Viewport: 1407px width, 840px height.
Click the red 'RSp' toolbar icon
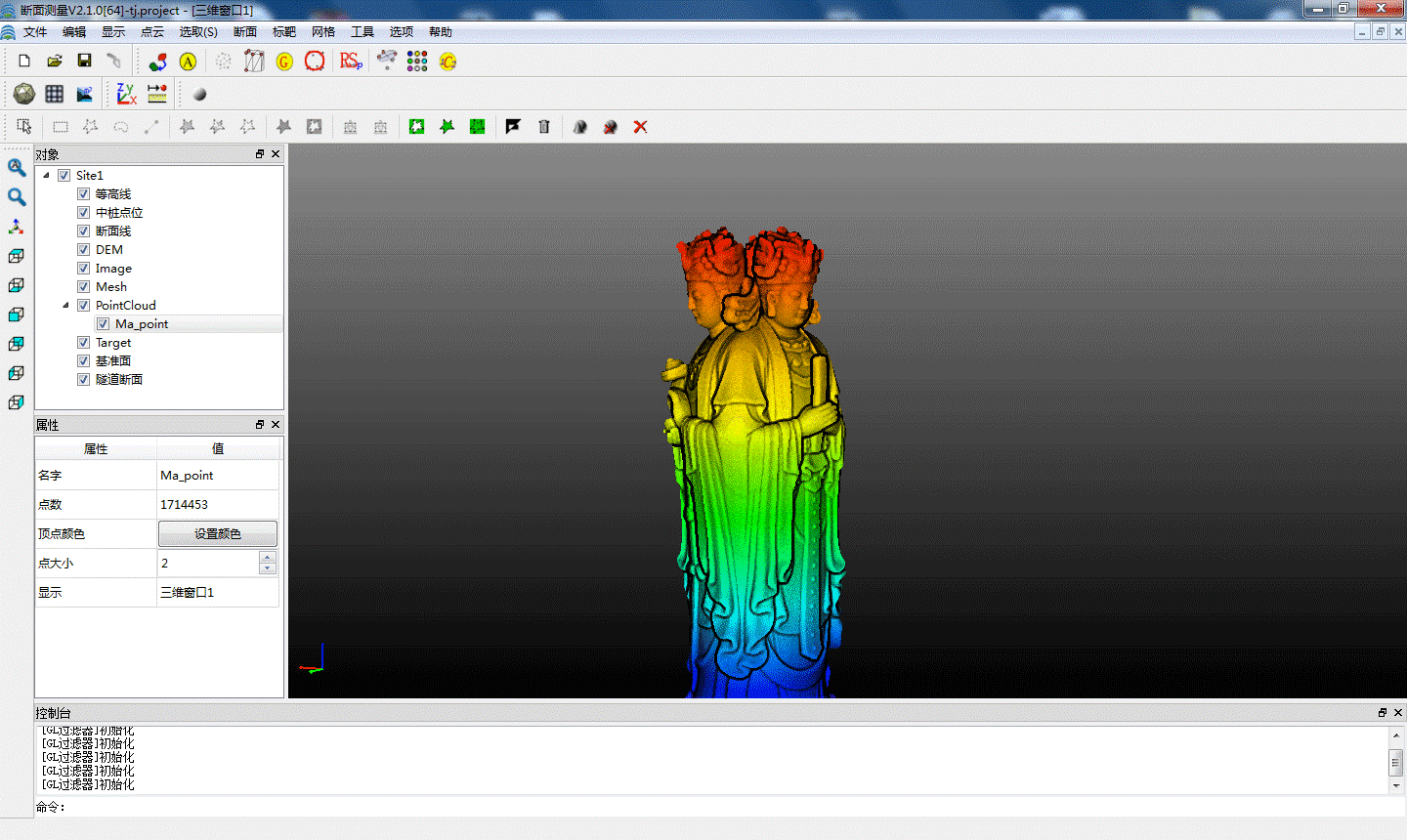point(350,62)
